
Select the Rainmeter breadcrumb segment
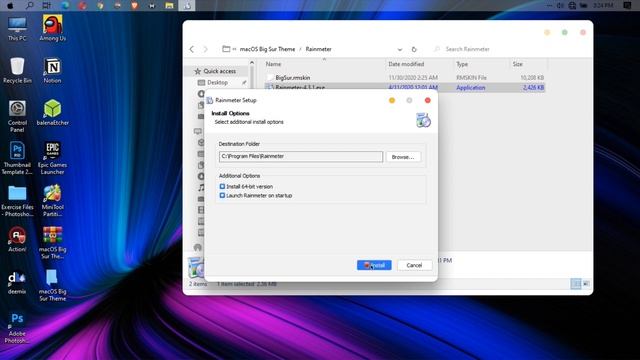(318, 49)
